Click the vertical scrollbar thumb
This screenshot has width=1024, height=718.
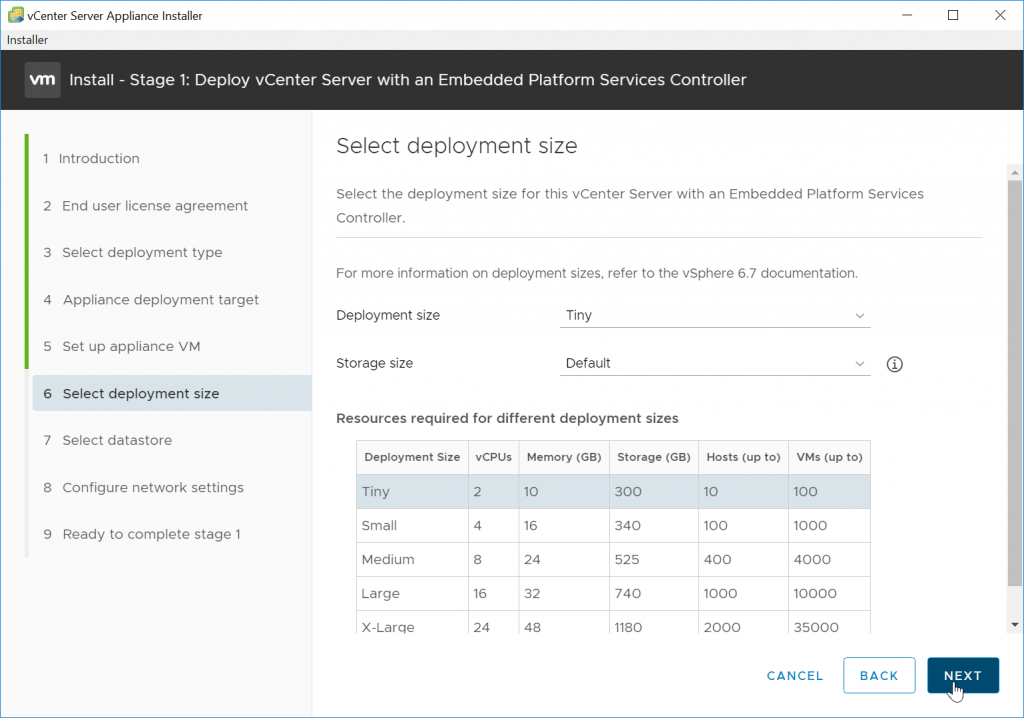tap(1014, 382)
